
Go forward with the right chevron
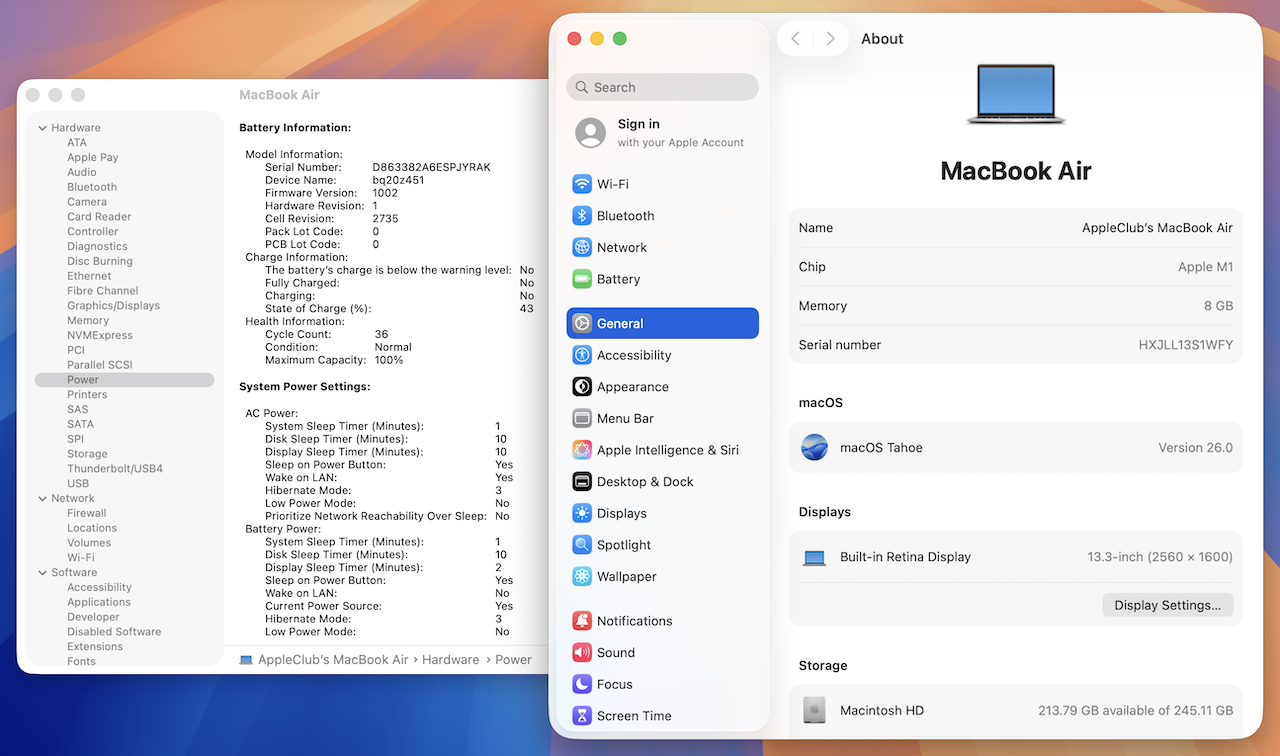[x=830, y=39]
